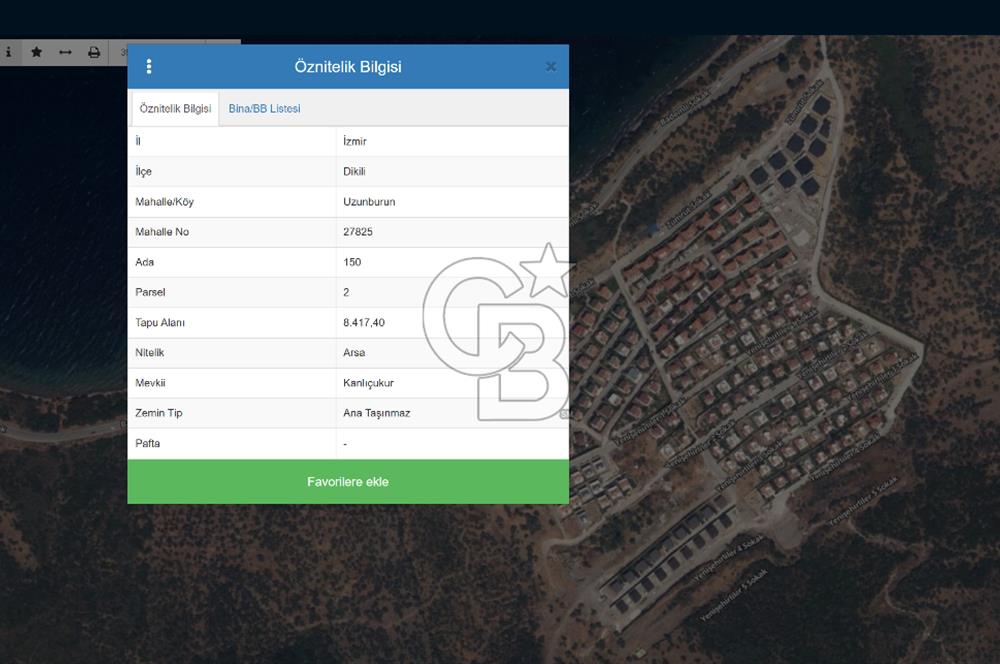Click the Öznitelik Bilgisi title in the blue header
The width and height of the screenshot is (1000, 664).
[348, 67]
